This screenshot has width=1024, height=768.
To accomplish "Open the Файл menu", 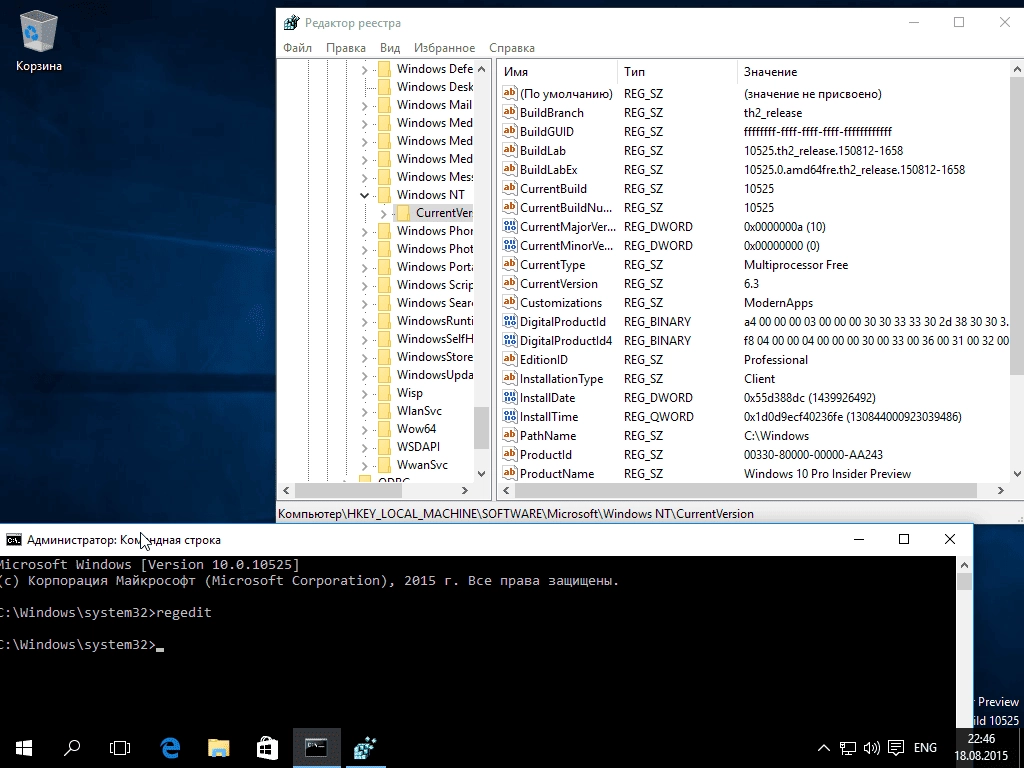I will 297,48.
